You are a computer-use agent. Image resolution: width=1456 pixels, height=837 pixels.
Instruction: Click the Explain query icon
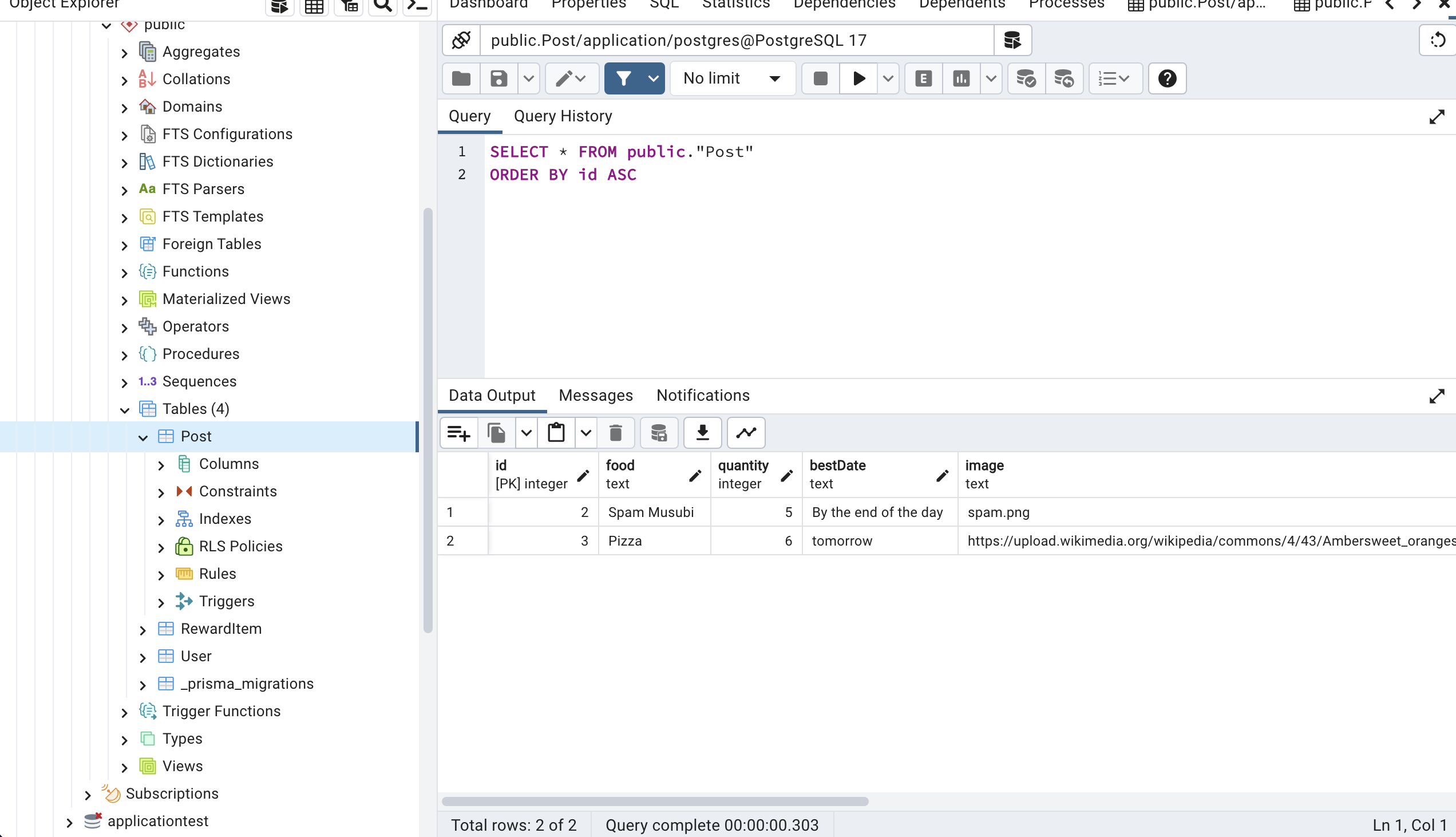(923, 78)
